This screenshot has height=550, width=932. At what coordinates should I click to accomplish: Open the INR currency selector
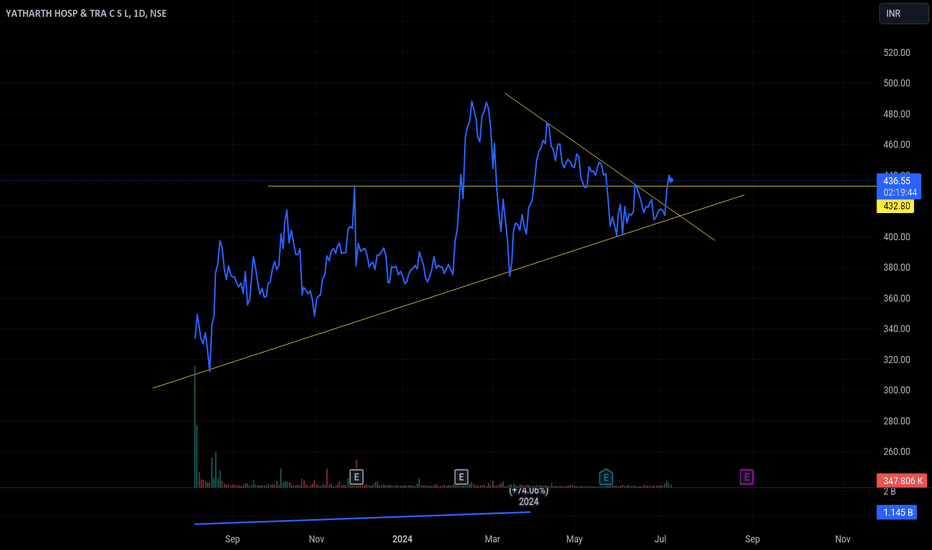[903, 13]
